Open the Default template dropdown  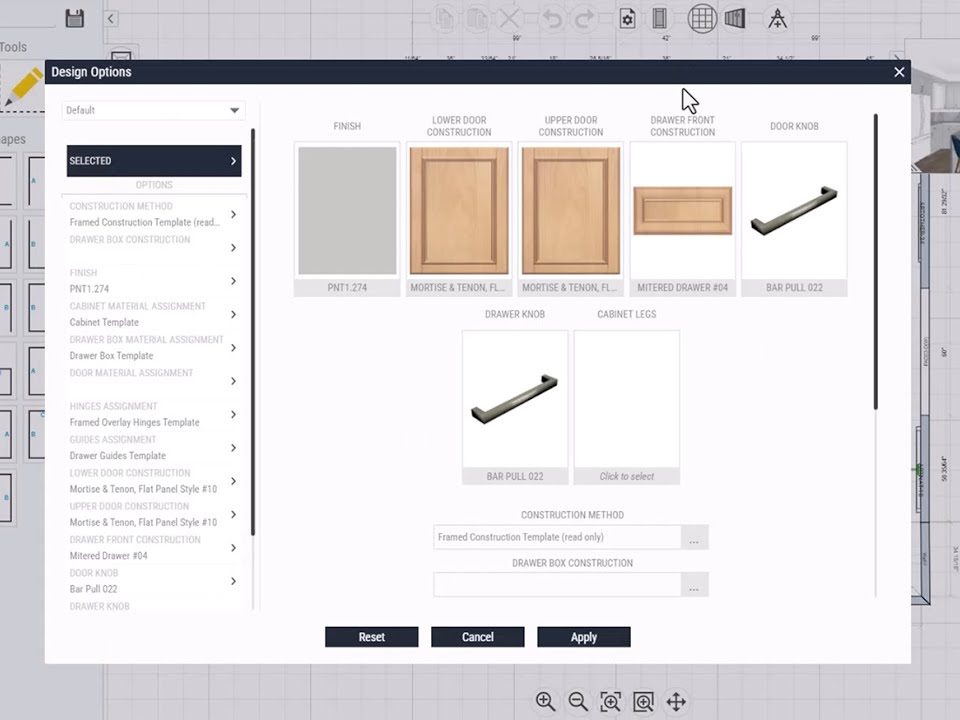point(153,110)
